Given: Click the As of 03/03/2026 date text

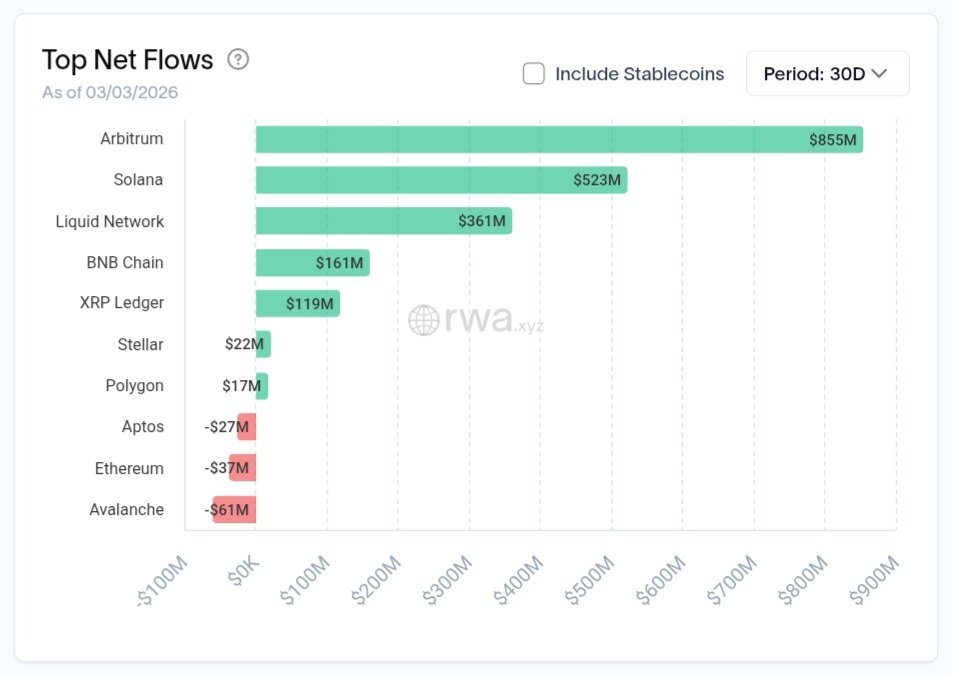Looking at the screenshot, I should click(110, 92).
